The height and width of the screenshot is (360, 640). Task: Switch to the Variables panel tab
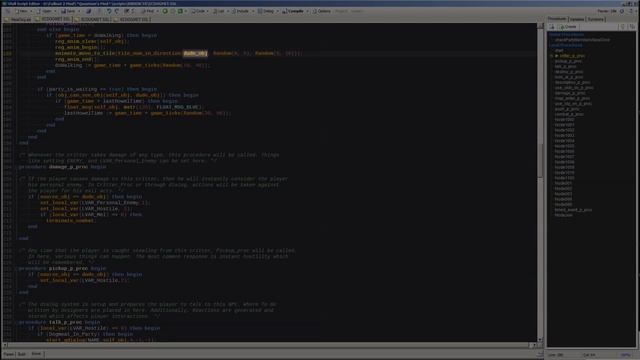(x=577, y=19)
